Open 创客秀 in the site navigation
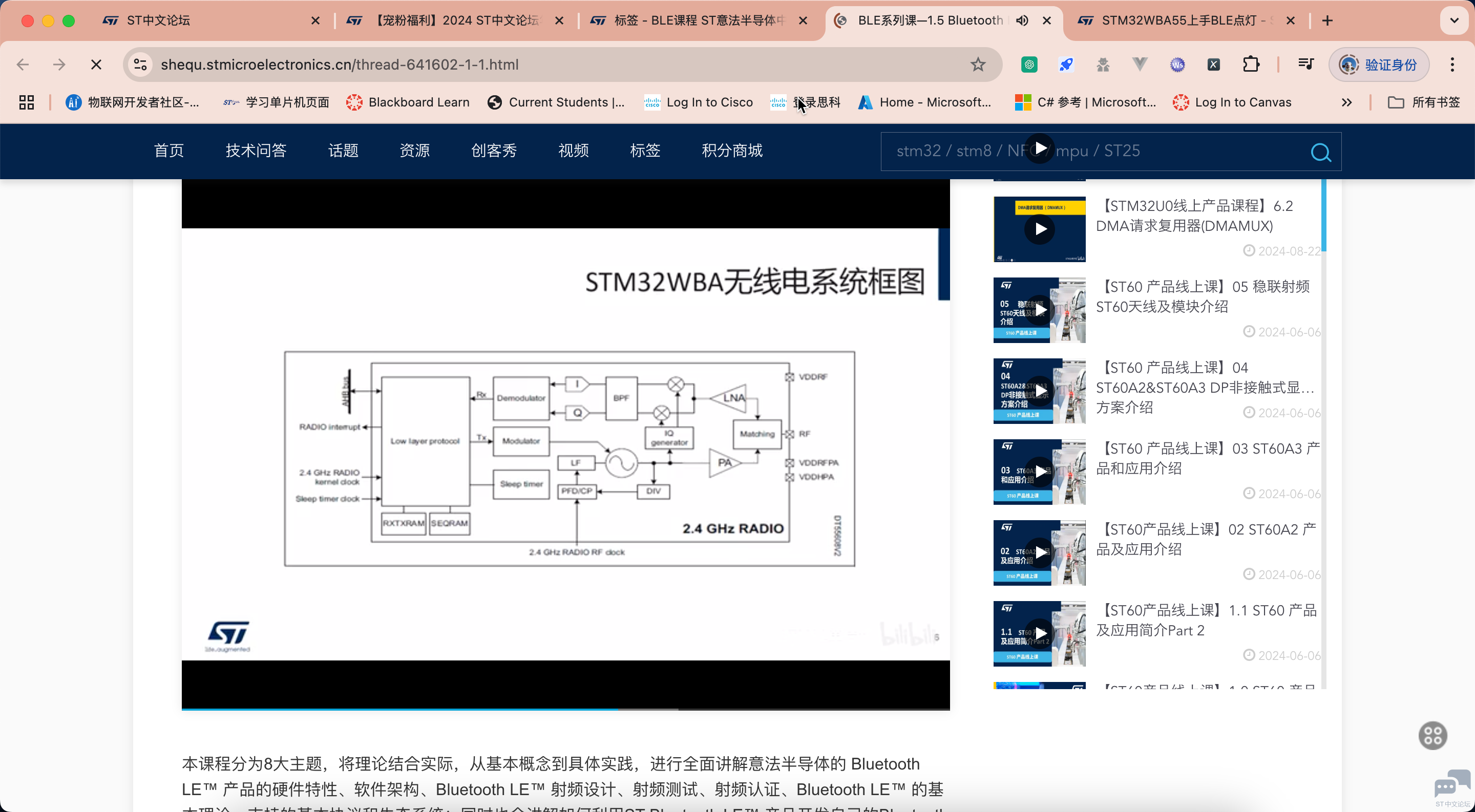The image size is (1475, 812). pos(494,151)
